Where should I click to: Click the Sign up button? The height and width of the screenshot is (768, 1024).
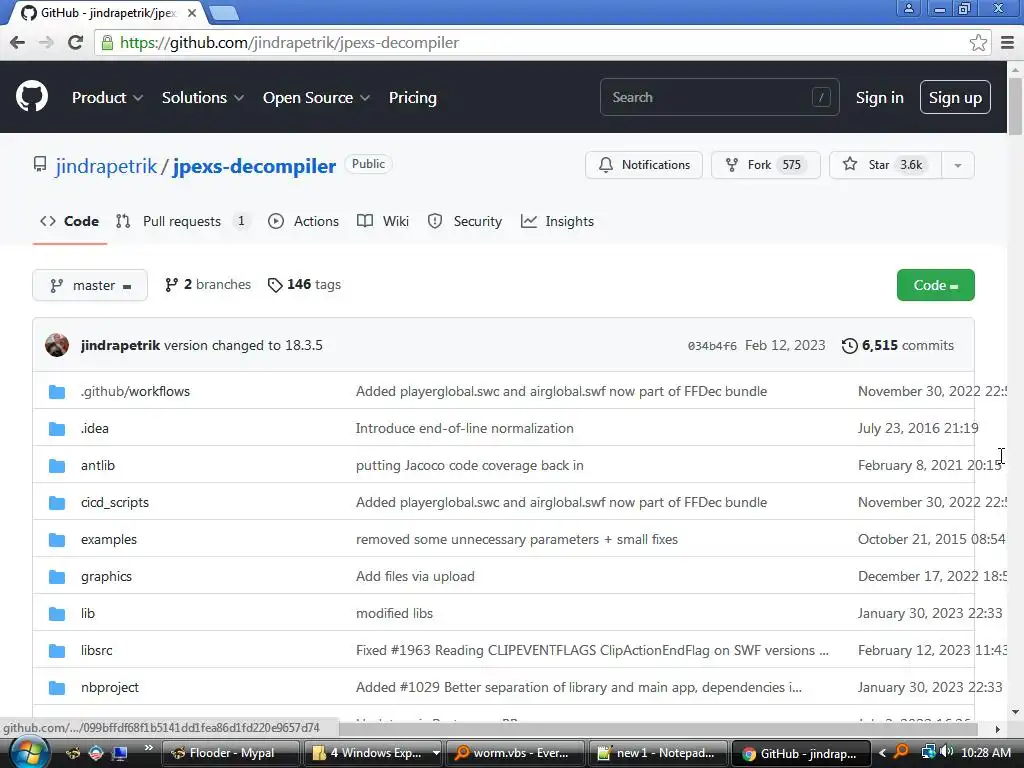pyautogui.click(x=955, y=97)
